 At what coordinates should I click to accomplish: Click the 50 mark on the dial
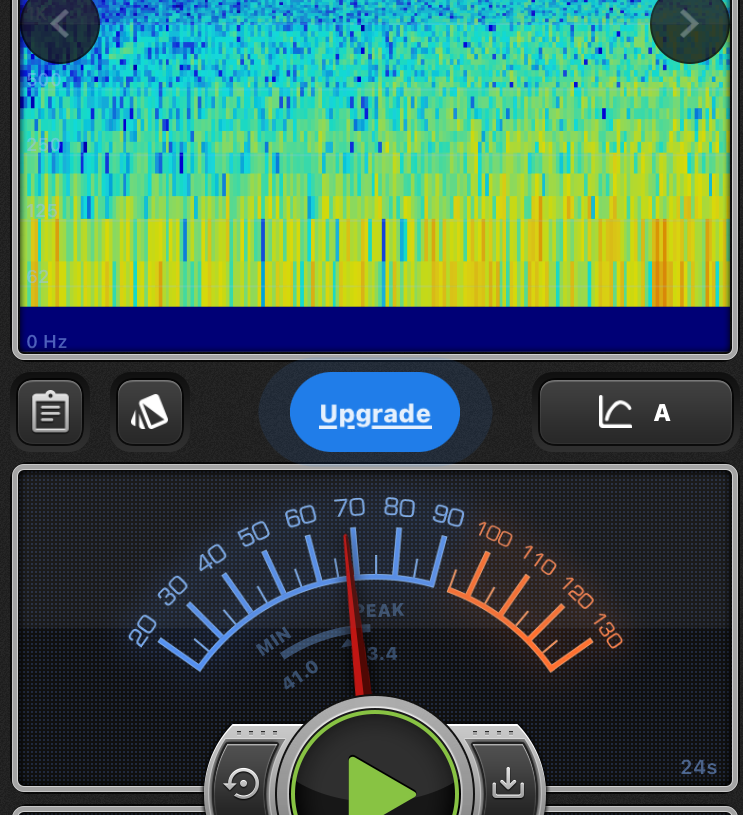pos(254,533)
